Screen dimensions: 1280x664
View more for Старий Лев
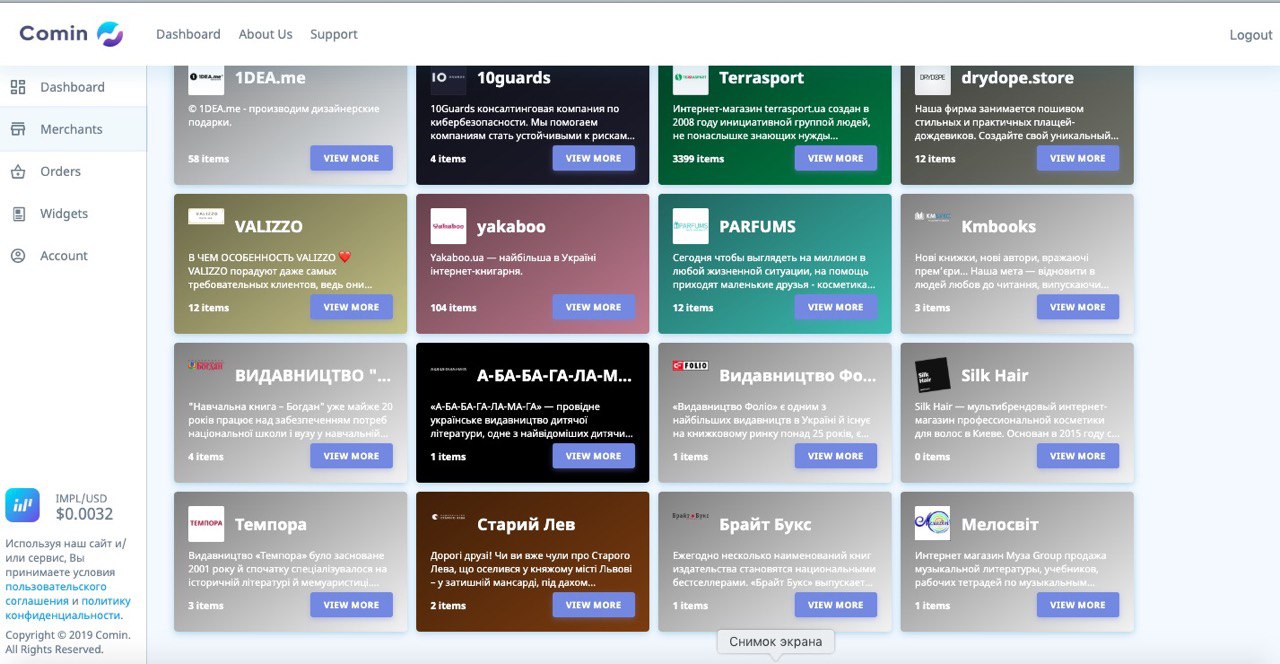coord(593,605)
